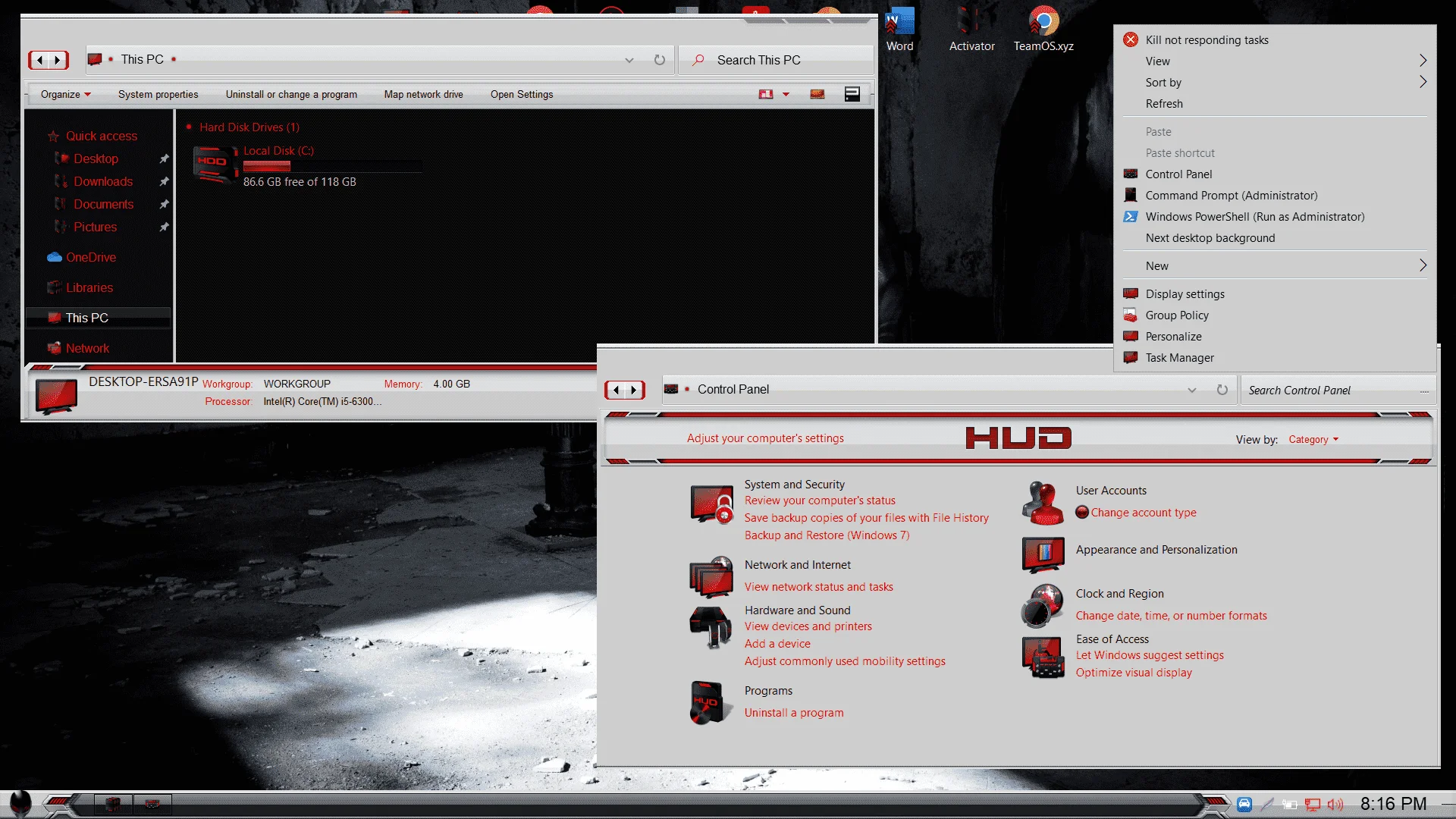Click the Hardware and Sound icon
This screenshot has width=1456, height=819.
tap(711, 626)
